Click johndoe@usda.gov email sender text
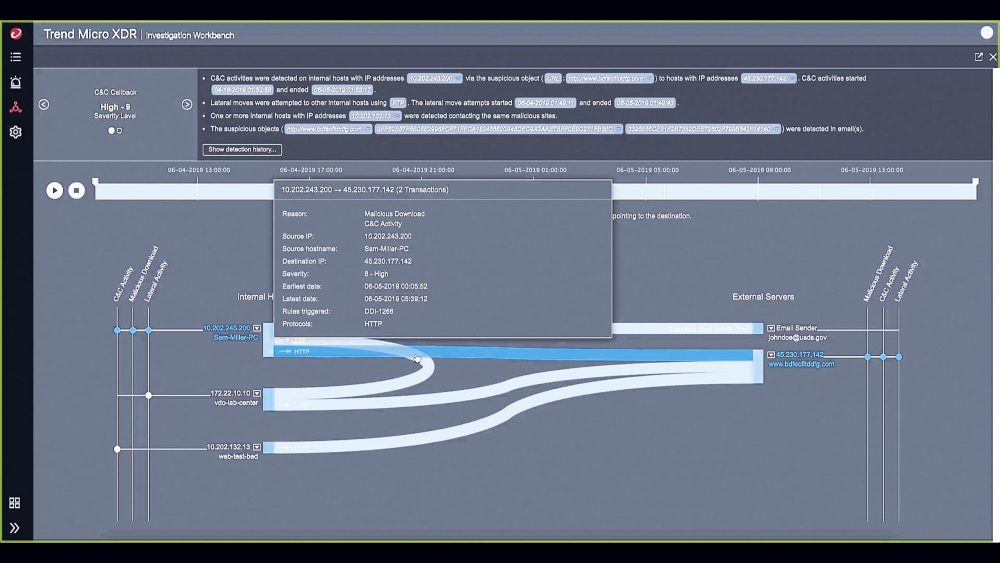 pyautogui.click(x=797, y=337)
